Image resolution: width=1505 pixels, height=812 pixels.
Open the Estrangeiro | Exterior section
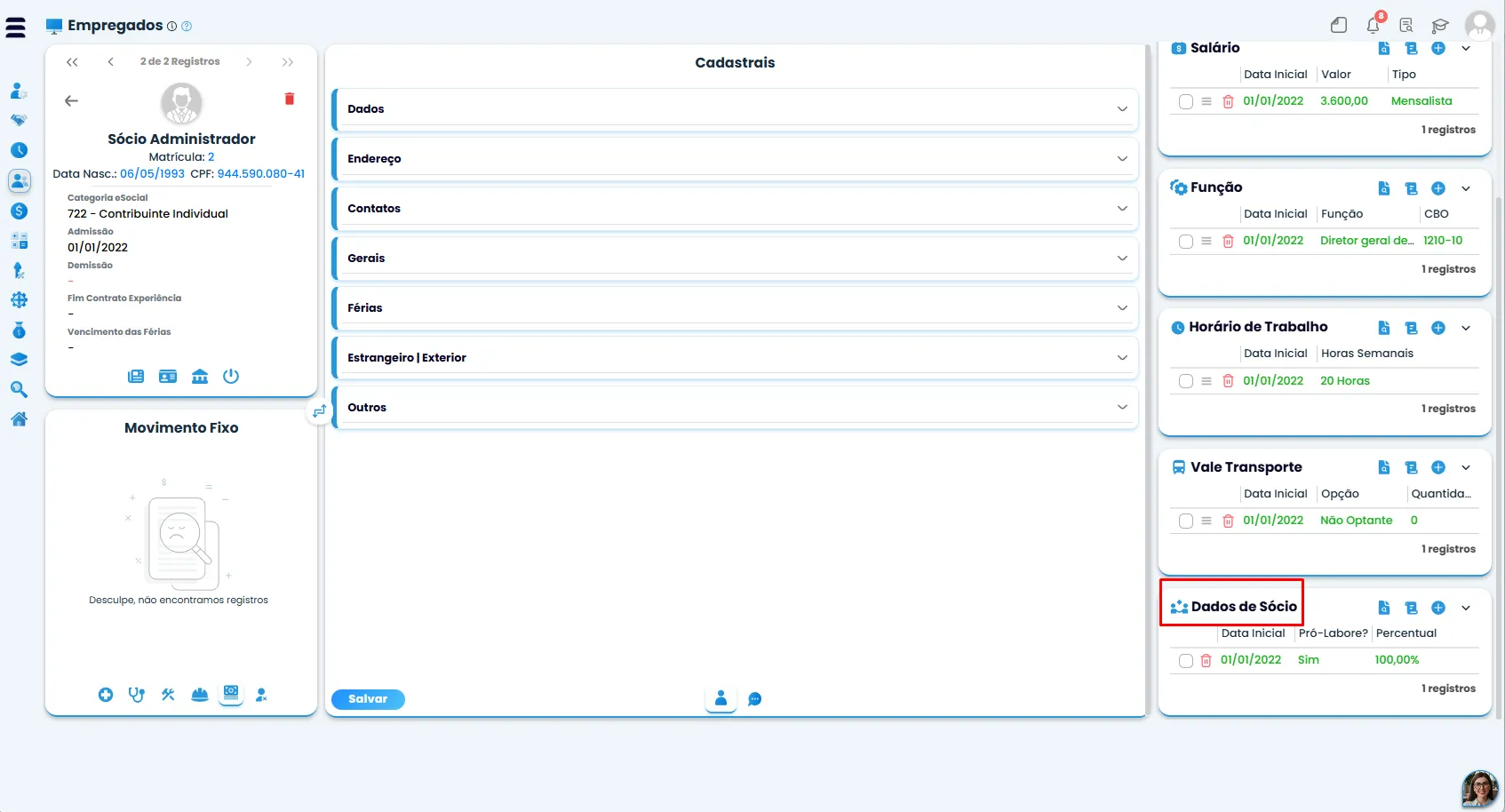click(735, 358)
